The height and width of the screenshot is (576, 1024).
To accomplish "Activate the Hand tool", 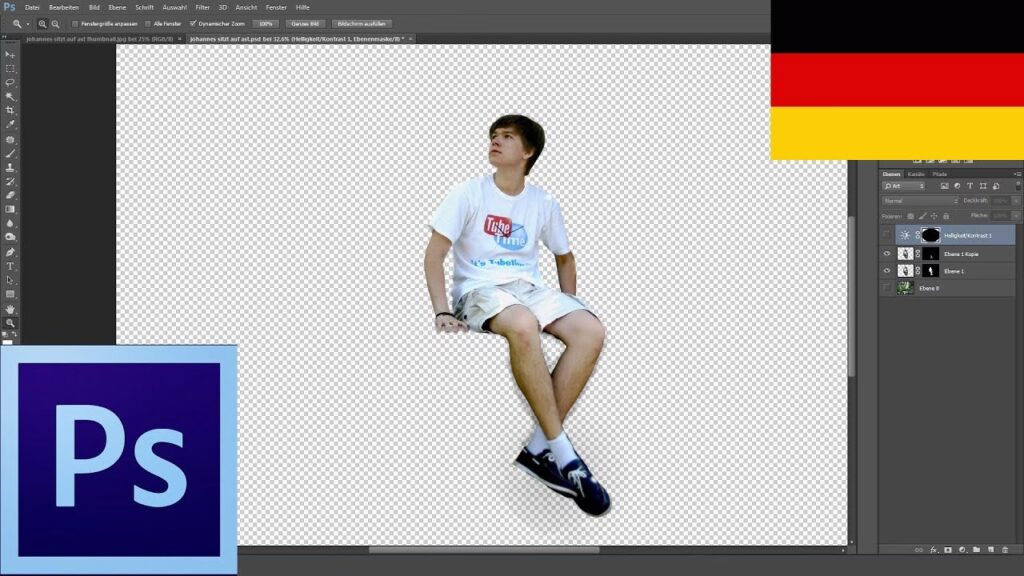I will pos(10,309).
